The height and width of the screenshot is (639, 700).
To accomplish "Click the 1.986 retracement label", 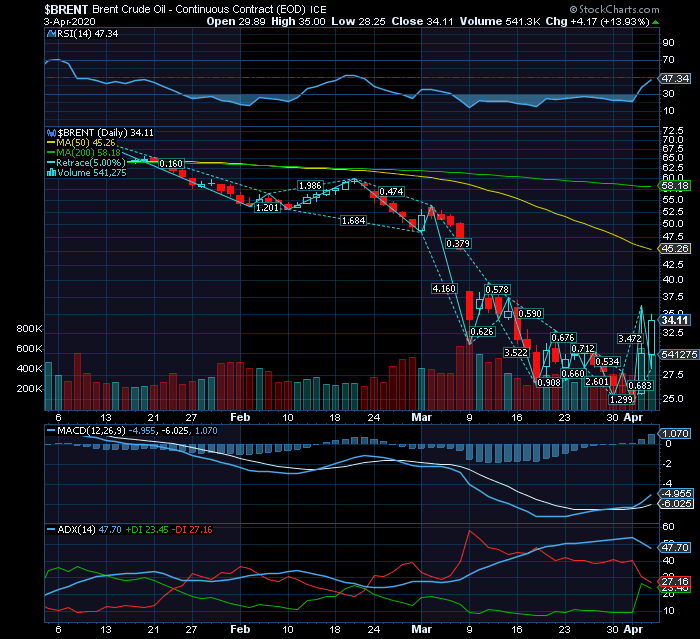I will click(x=310, y=185).
